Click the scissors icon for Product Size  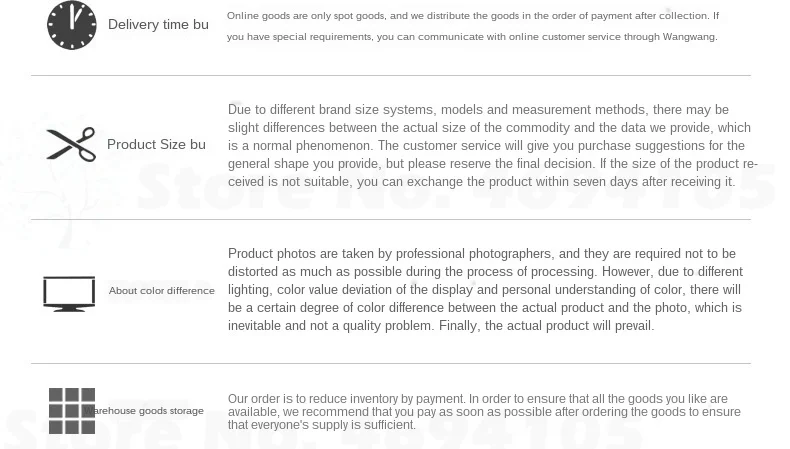pos(71,144)
